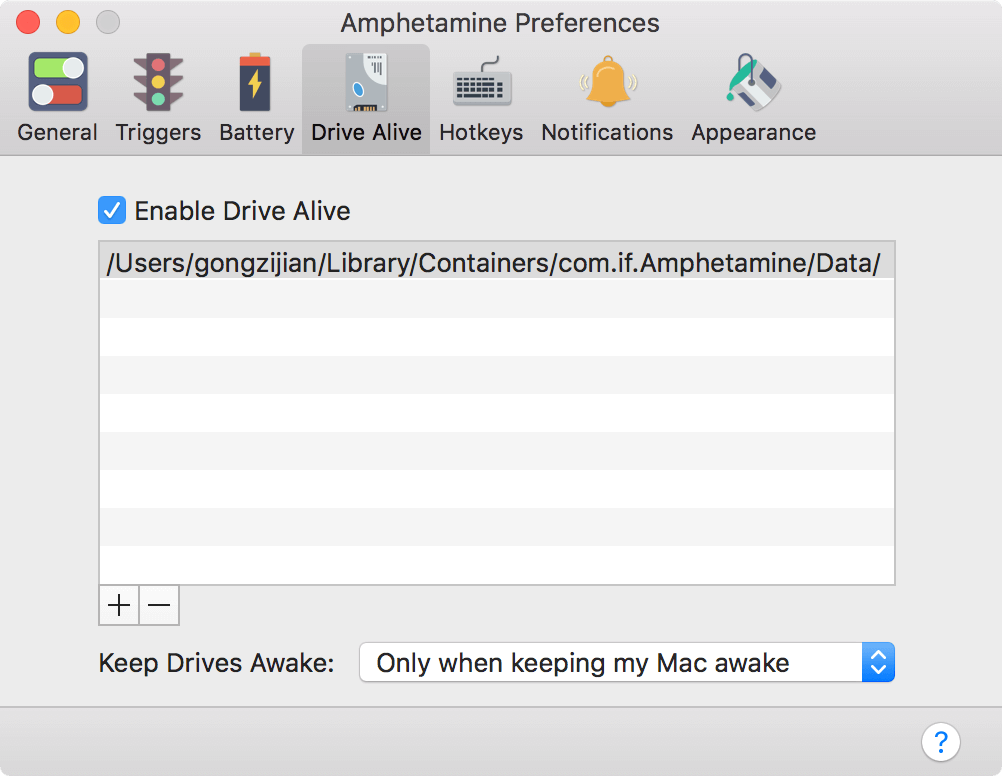Go to the Notifications bell pane
The height and width of the screenshot is (776, 1002).
(607, 98)
